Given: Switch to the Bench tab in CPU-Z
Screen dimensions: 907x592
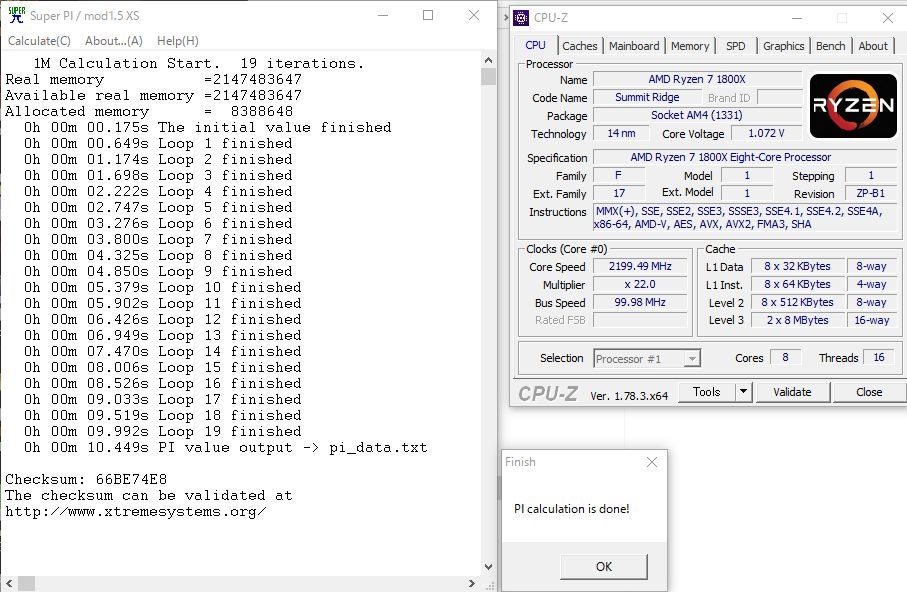Looking at the screenshot, I should pyautogui.click(x=831, y=46).
